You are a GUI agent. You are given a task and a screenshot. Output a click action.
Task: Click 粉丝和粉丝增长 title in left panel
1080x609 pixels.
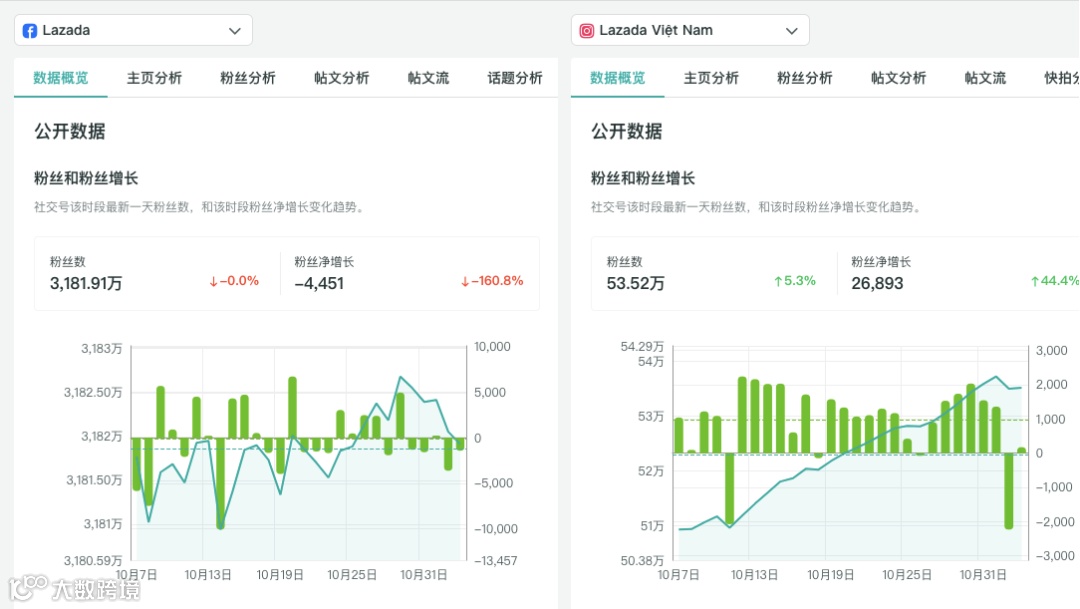(x=86, y=178)
